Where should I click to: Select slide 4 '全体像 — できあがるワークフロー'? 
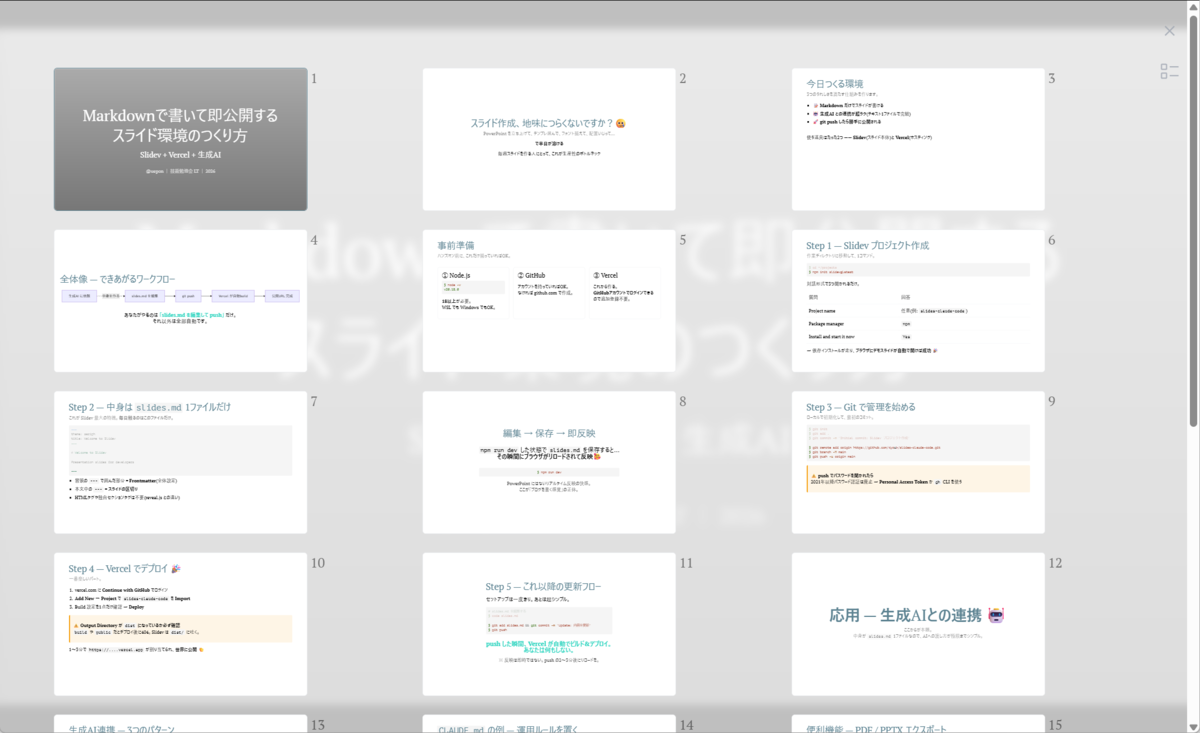click(181, 301)
